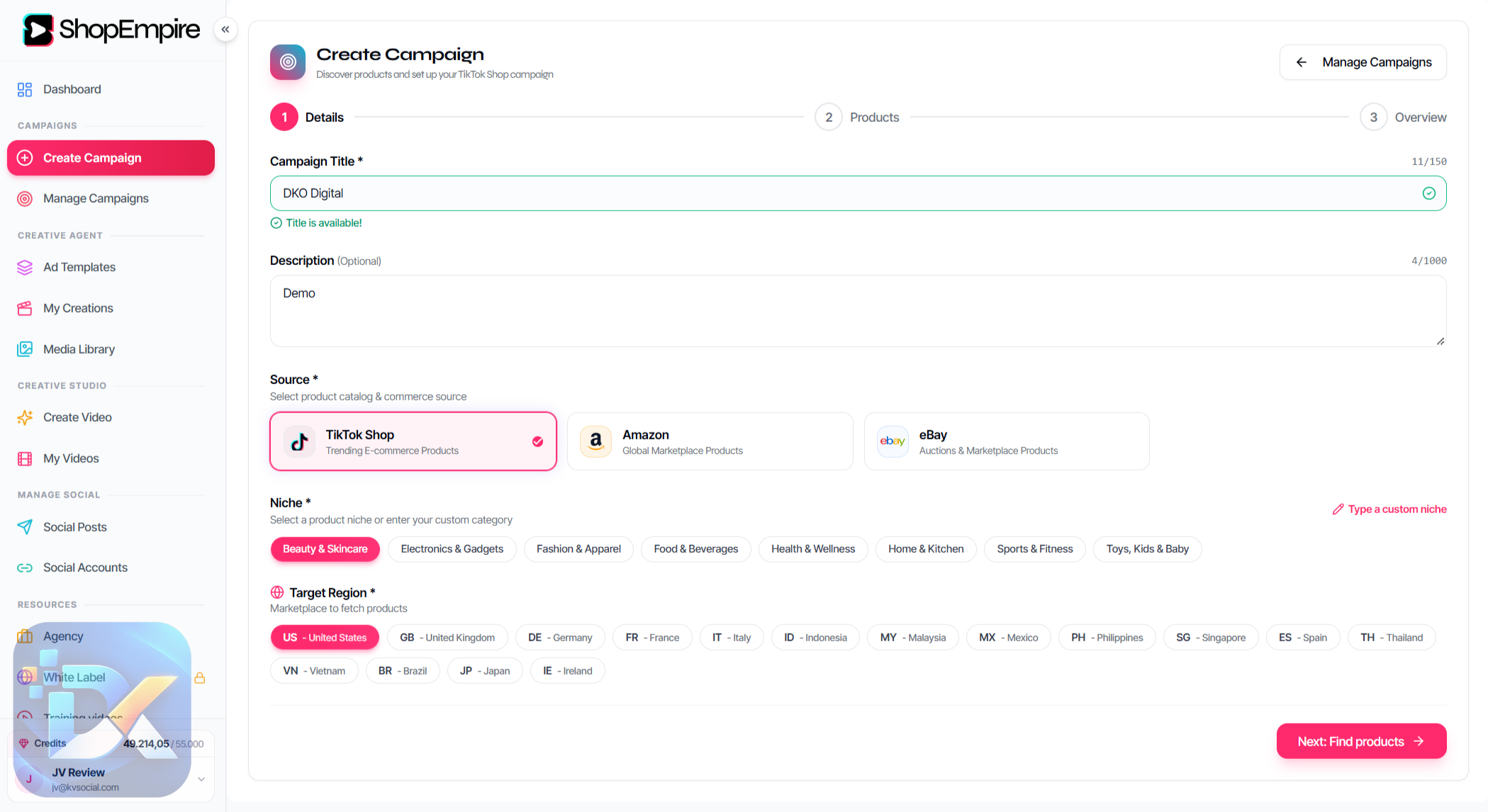1488x812 pixels.
Task: Go to step 3 Overview
Action: [1403, 118]
